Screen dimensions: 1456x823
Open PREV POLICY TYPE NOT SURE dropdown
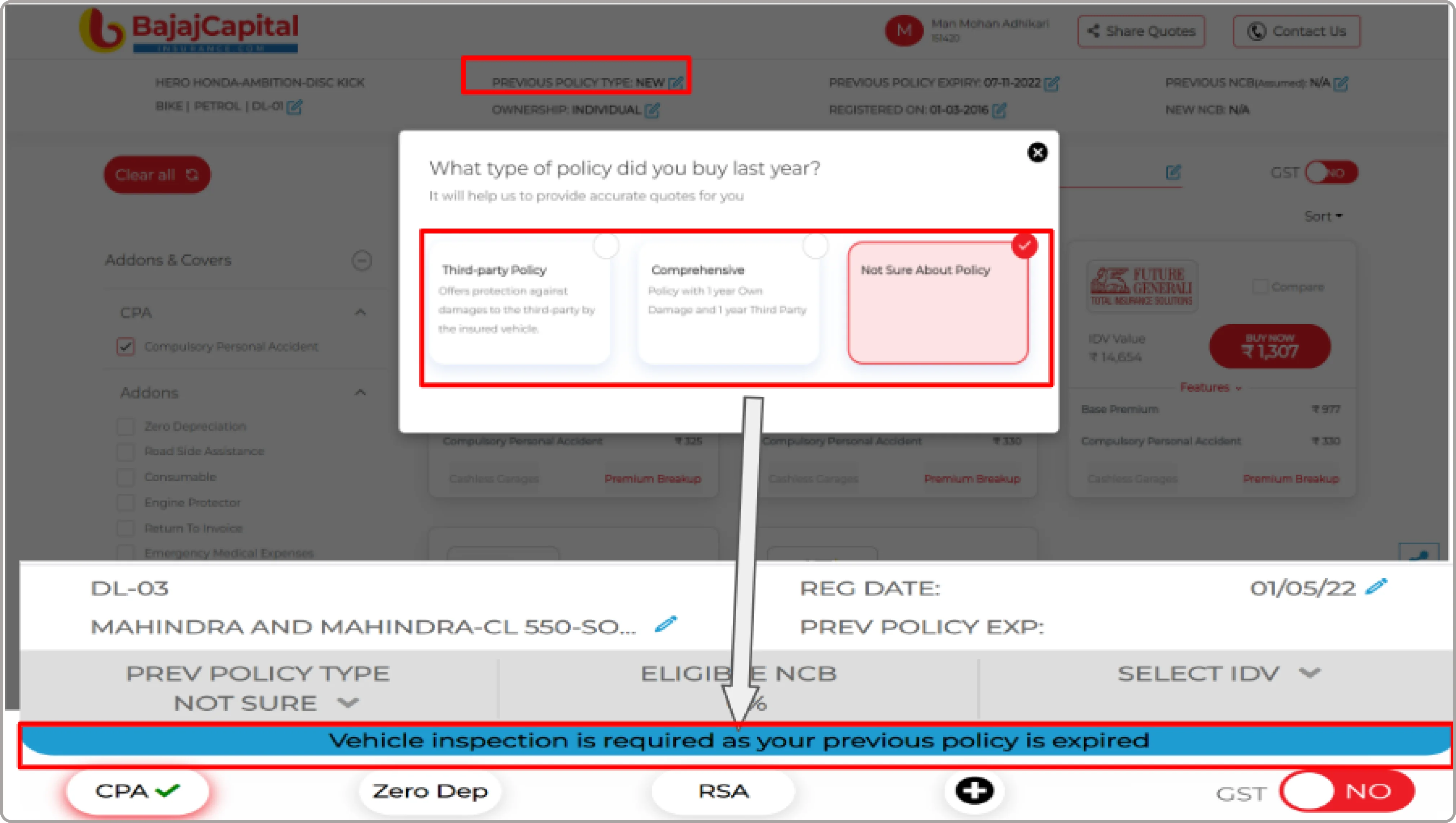pos(266,703)
